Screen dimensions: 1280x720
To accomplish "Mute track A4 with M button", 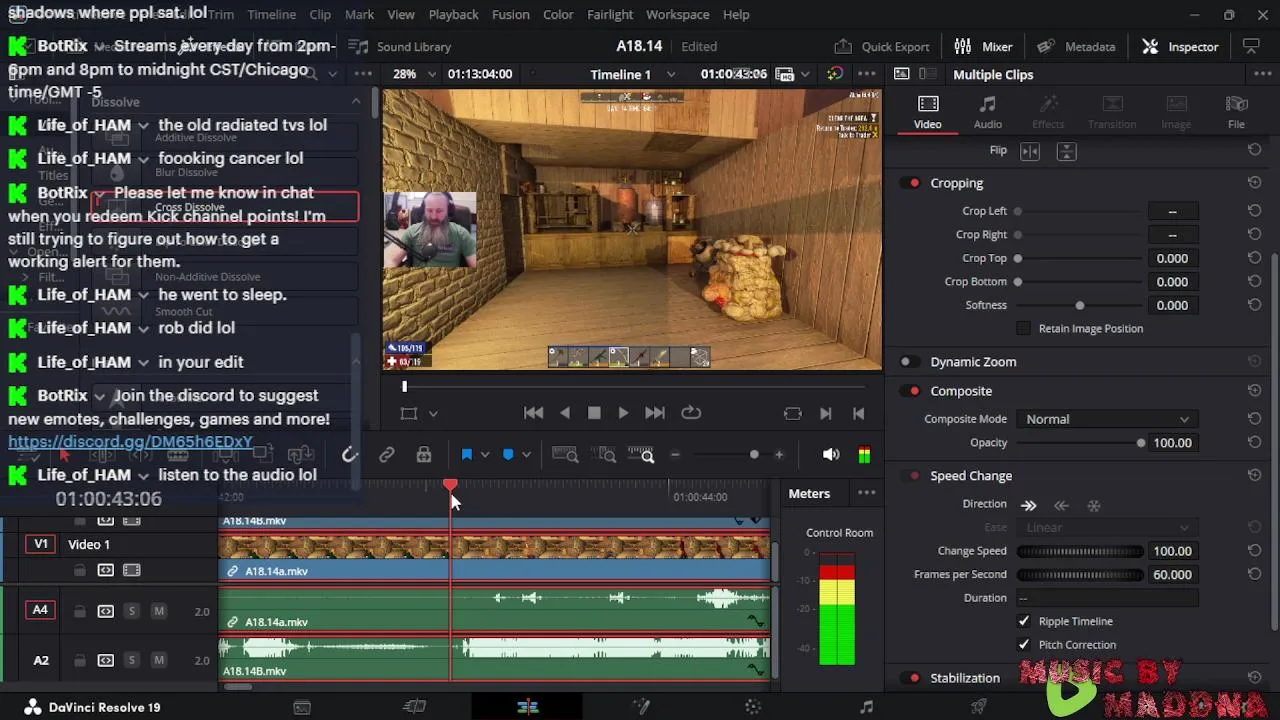I will point(158,611).
